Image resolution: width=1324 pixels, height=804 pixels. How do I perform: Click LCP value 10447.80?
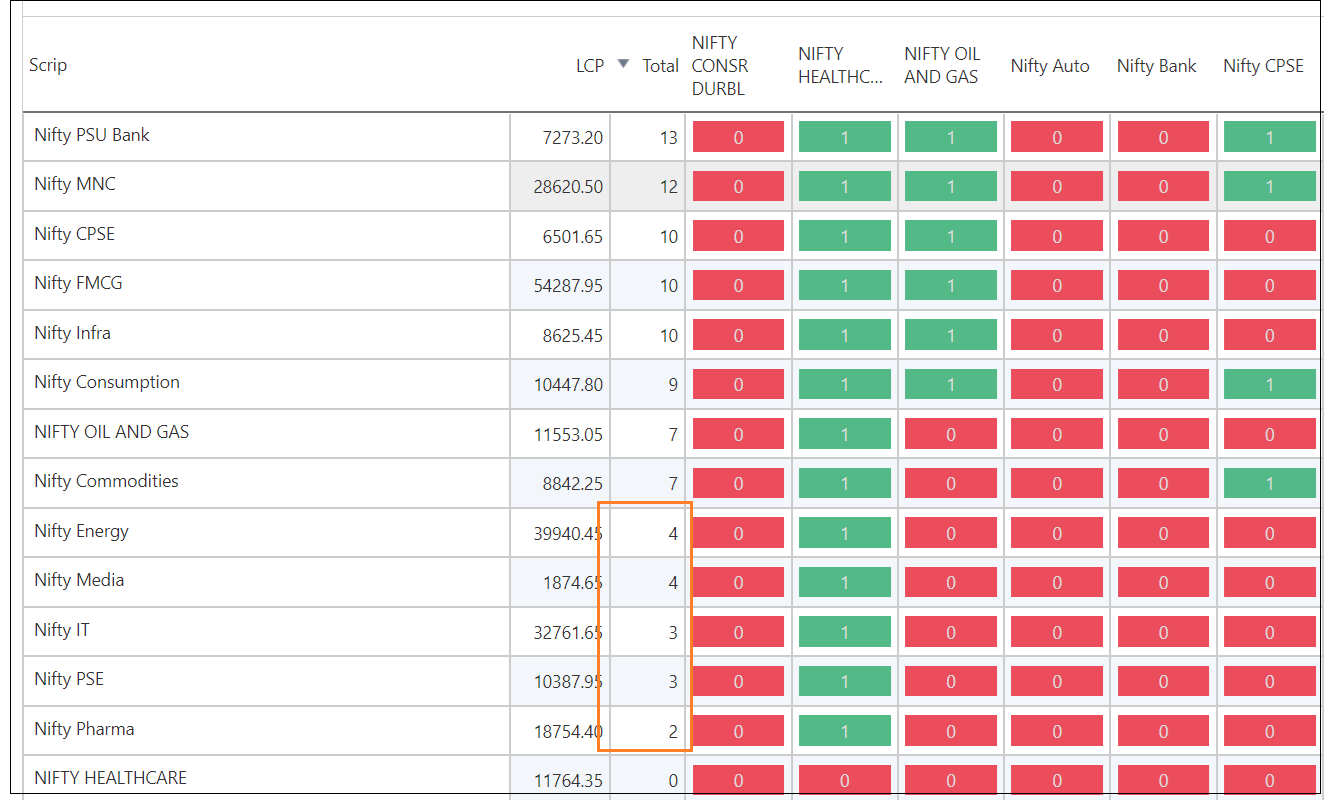click(x=568, y=385)
